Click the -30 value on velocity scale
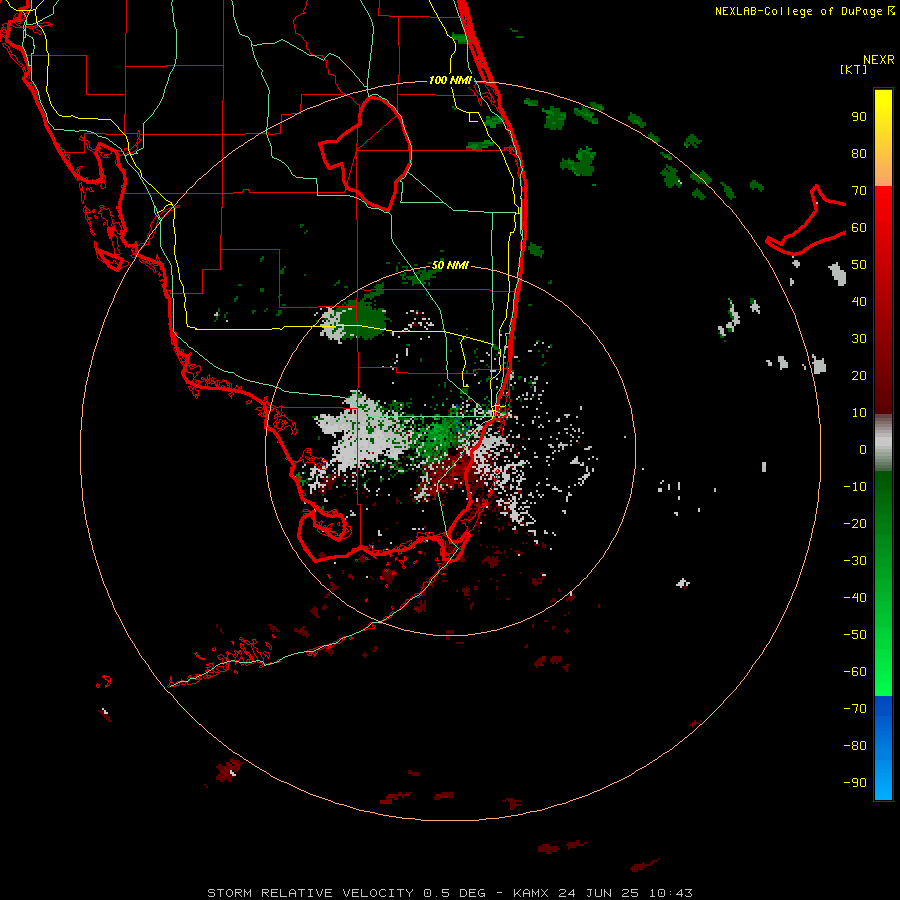900x900 pixels. pos(855,561)
